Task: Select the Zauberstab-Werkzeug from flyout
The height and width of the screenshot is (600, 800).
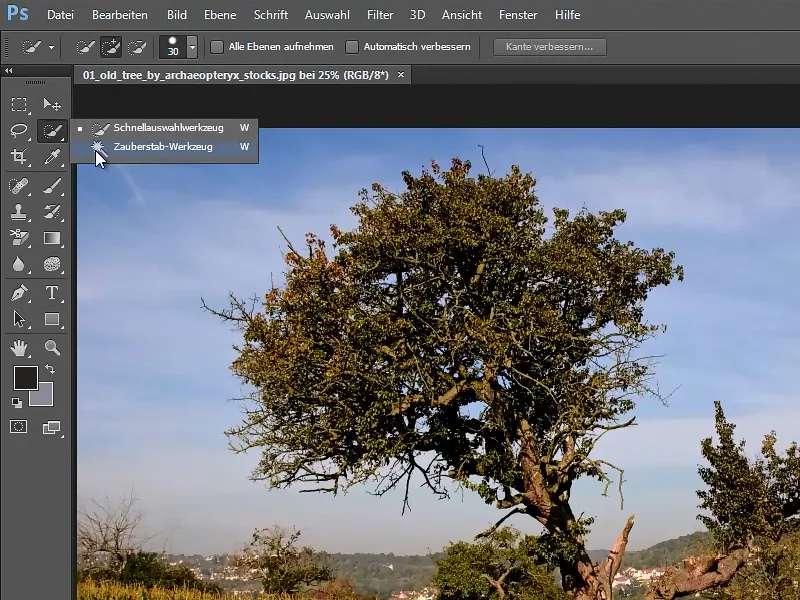Action: coord(164,147)
